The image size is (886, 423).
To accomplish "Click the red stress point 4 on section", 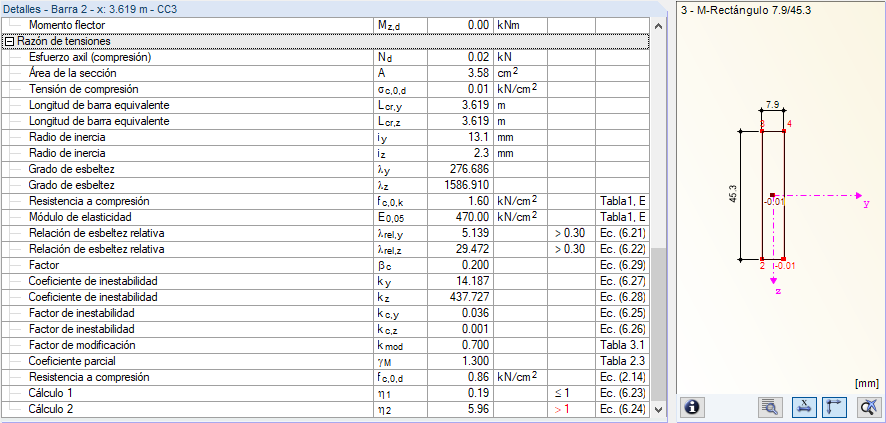I will click(784, 131).
